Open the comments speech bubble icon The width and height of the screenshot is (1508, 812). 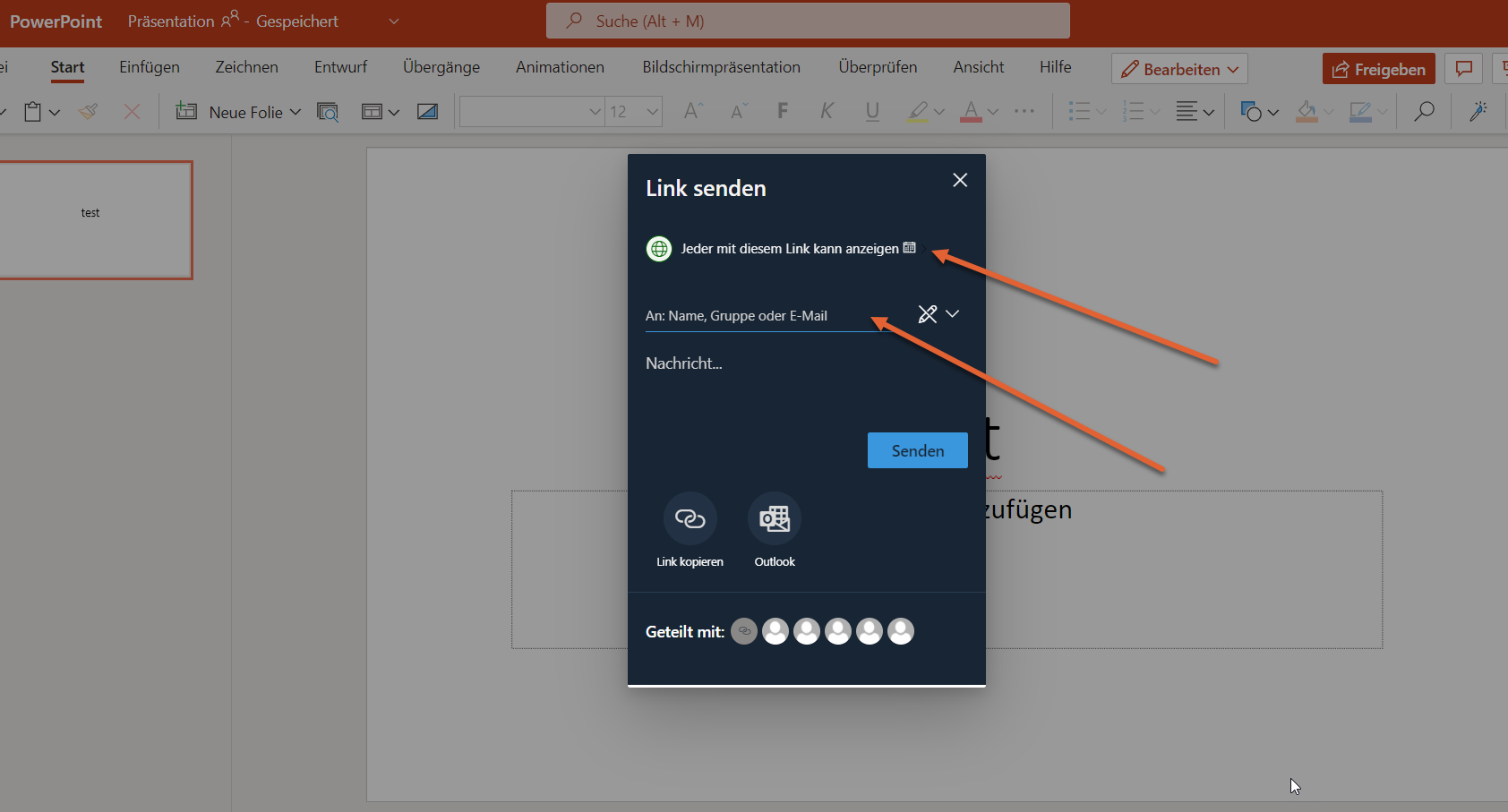[x=1464, y=69]
